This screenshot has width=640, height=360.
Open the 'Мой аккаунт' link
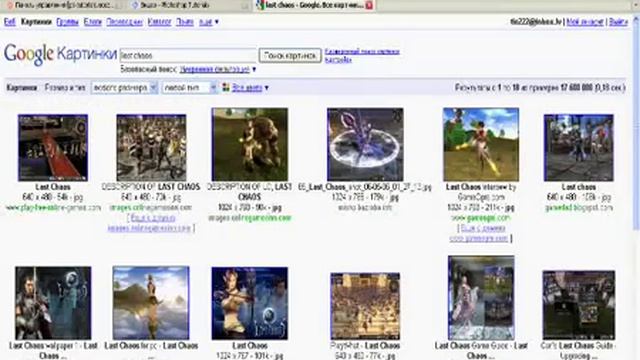click(585, 22)
